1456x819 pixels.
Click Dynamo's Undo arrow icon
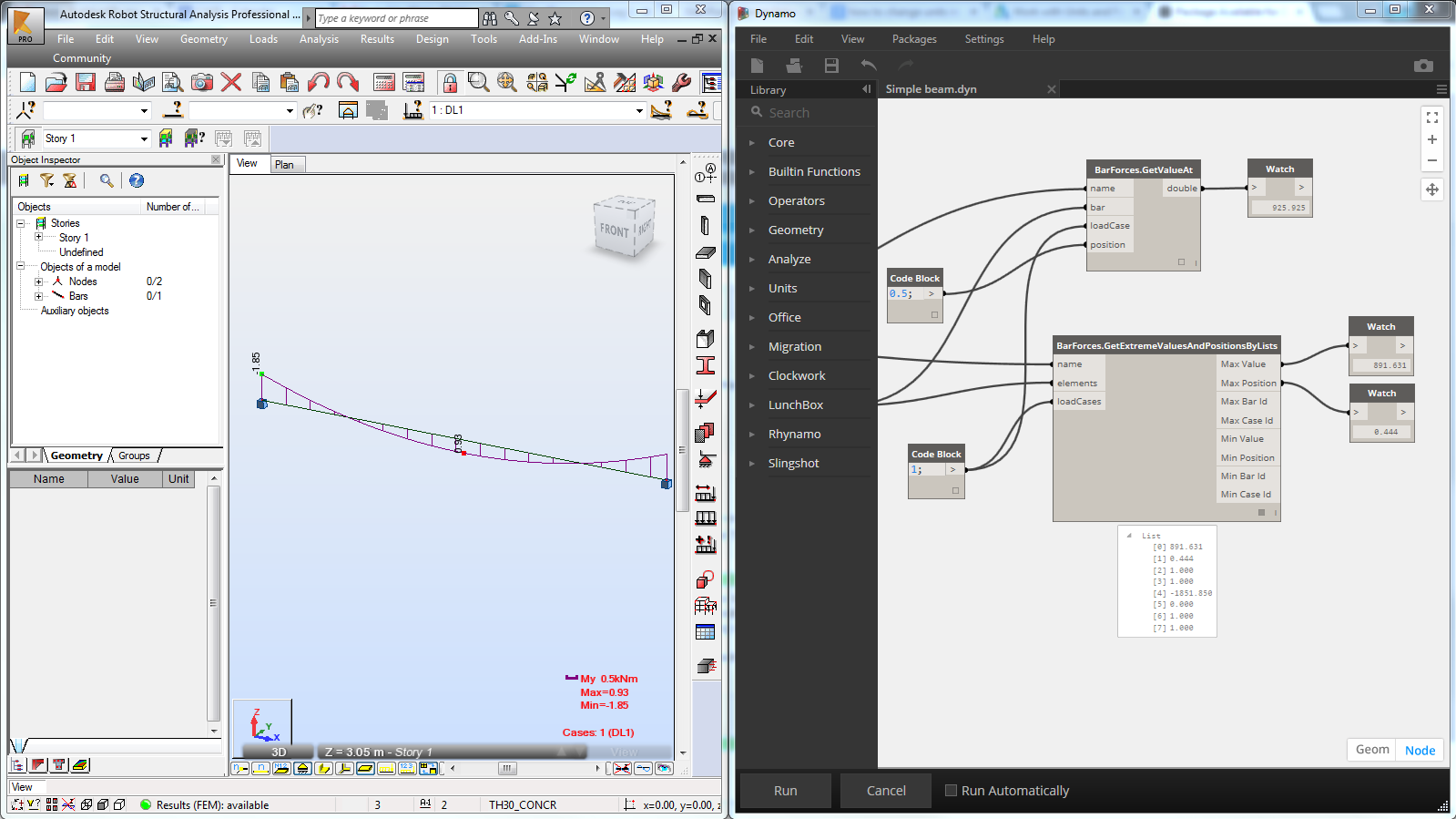point(869,66)
